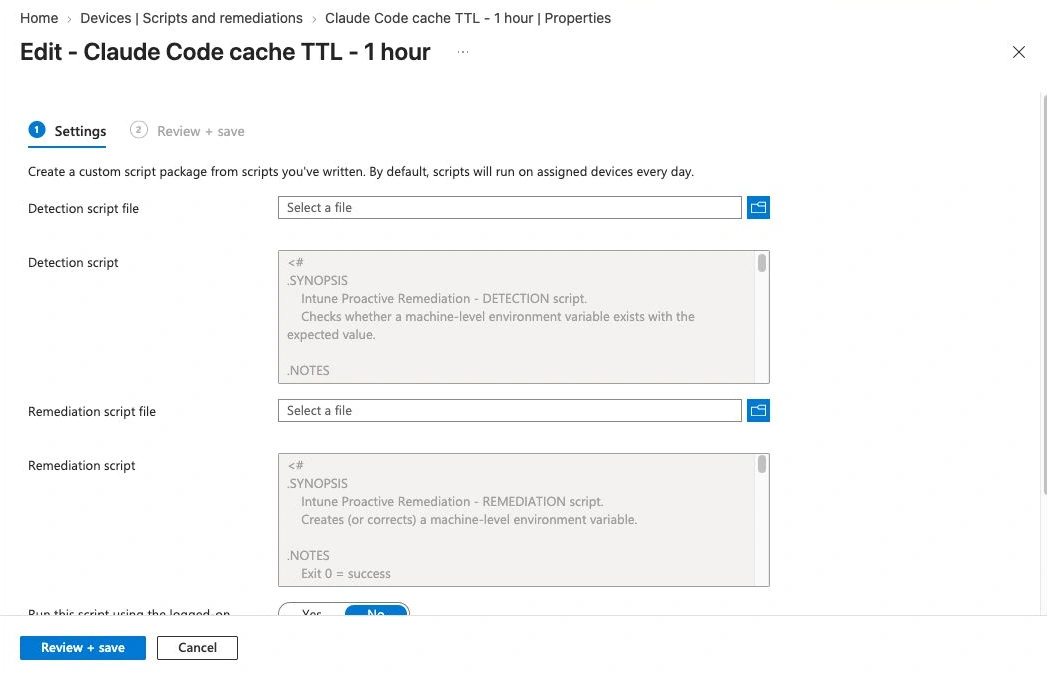Click the 'Create a custom script package' description text
Screen dimensions: 1047x675
click(361, 172)
